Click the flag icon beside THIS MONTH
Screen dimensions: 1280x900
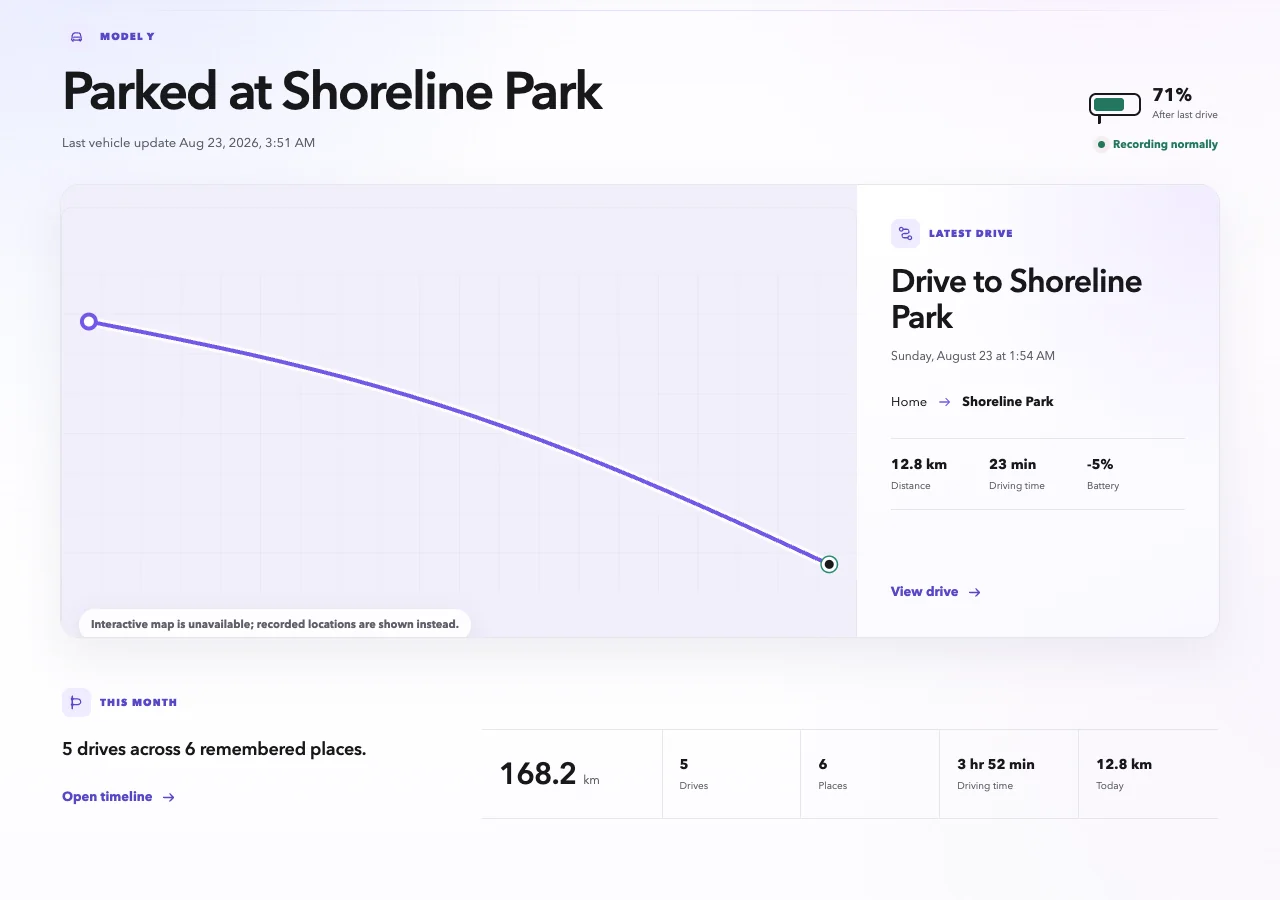(76, 702)
